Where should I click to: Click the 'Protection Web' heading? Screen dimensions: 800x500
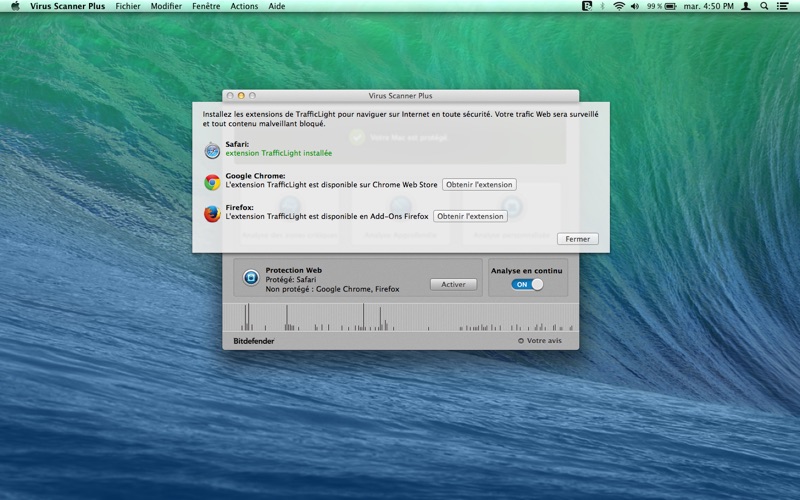click(x=293, y=270)
